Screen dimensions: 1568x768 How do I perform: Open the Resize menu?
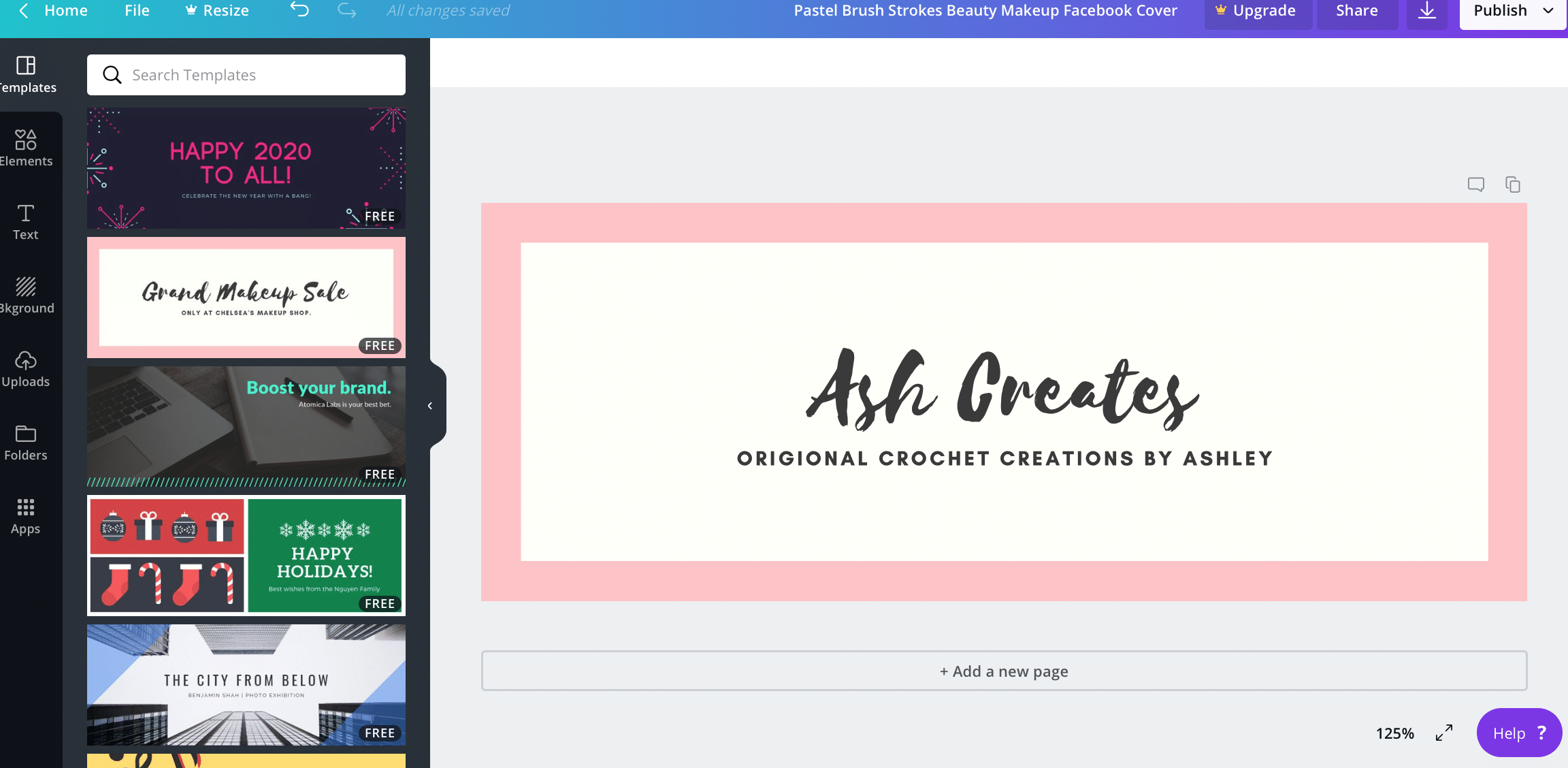pos(218,11)
